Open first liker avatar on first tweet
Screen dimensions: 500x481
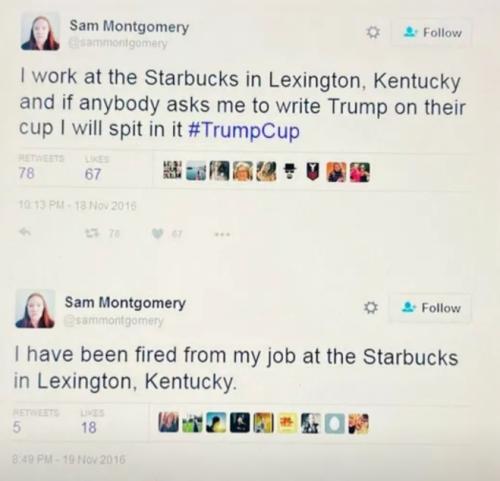173,170
